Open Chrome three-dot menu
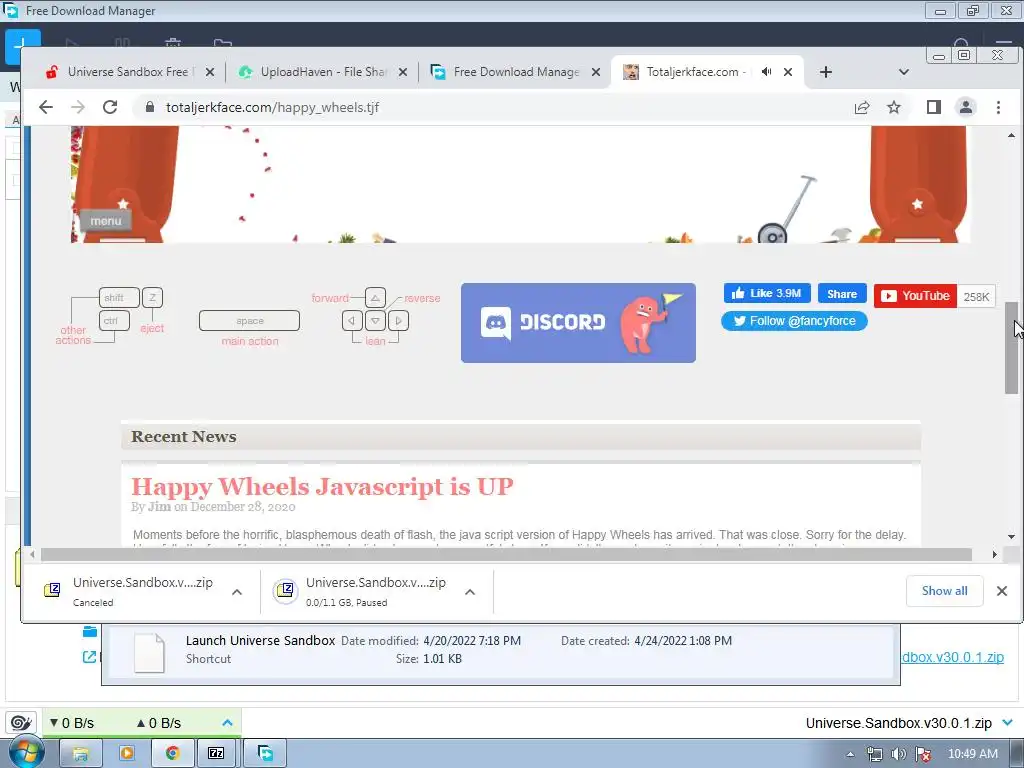Screen dimensions: 1024x768 point(999,107)
